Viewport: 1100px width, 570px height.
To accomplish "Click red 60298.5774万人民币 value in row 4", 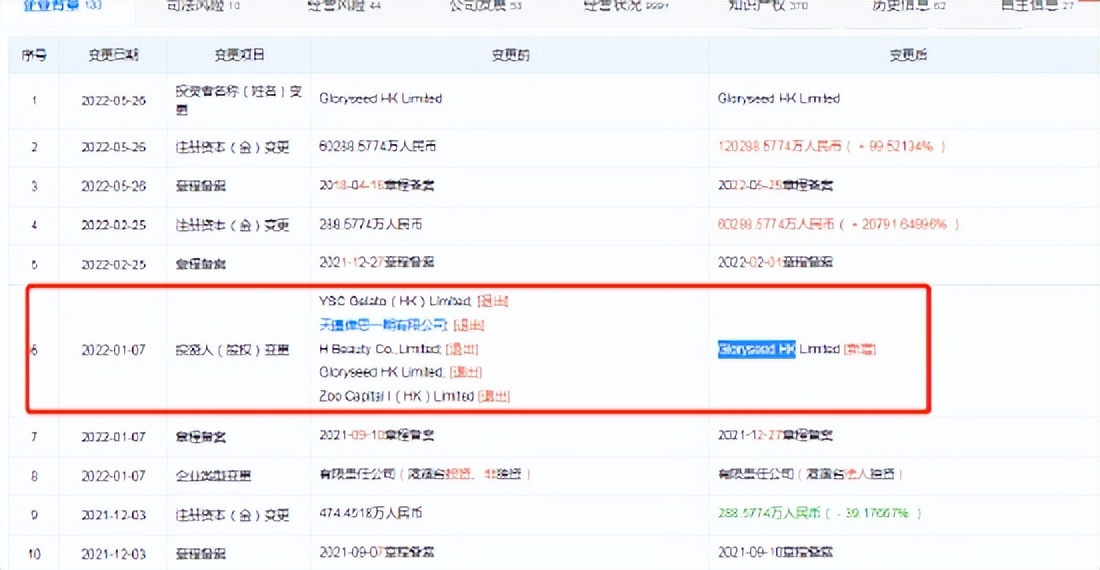I will [775, 225].
